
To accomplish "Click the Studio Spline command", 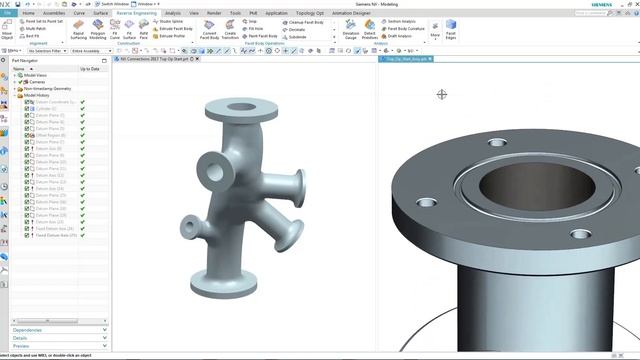I will [168, 21].
